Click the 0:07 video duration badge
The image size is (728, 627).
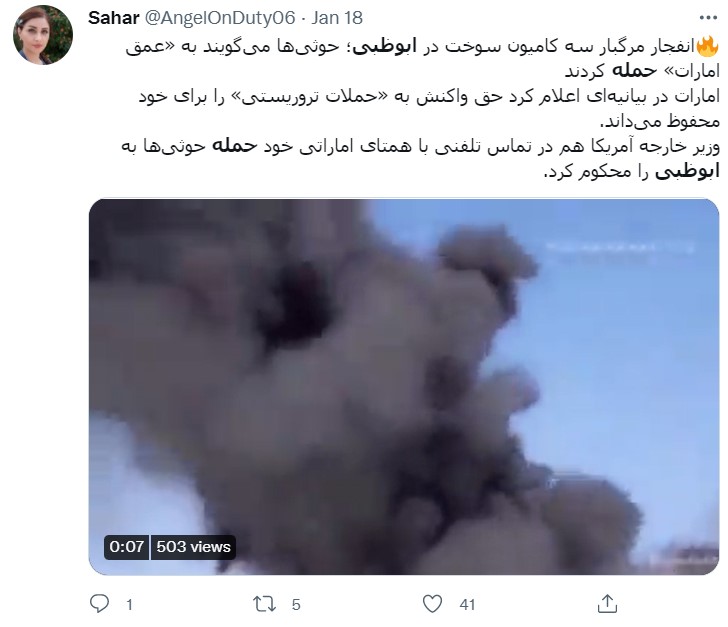click(126, 547)
